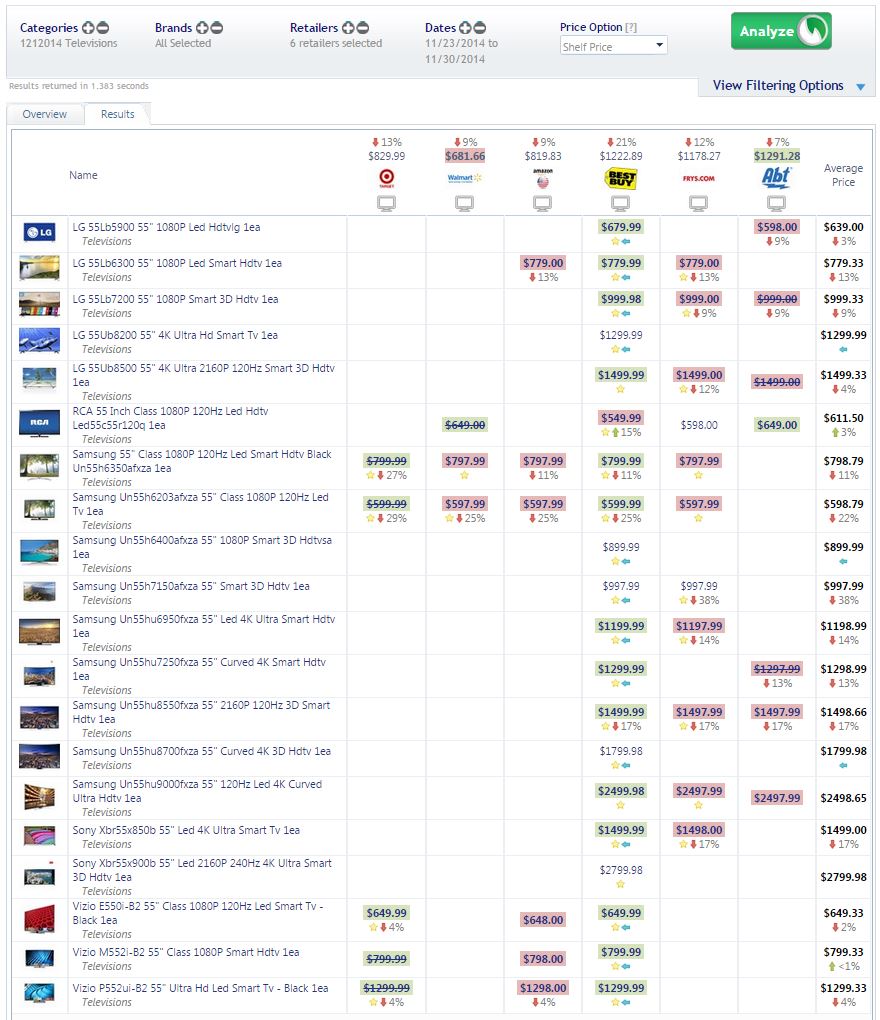880x1020 pixels.
Task: Open the Samsung Un55hu8700fxza Curved 4K link
Action: [202, 751]
